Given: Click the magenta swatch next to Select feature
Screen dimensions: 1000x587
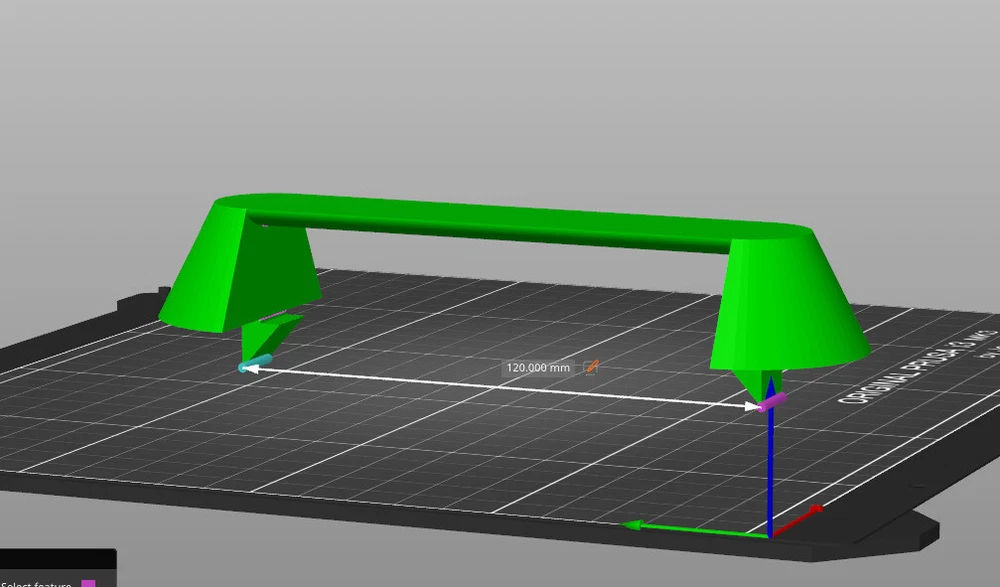Looking at the screenshot, I should point(89,583).
